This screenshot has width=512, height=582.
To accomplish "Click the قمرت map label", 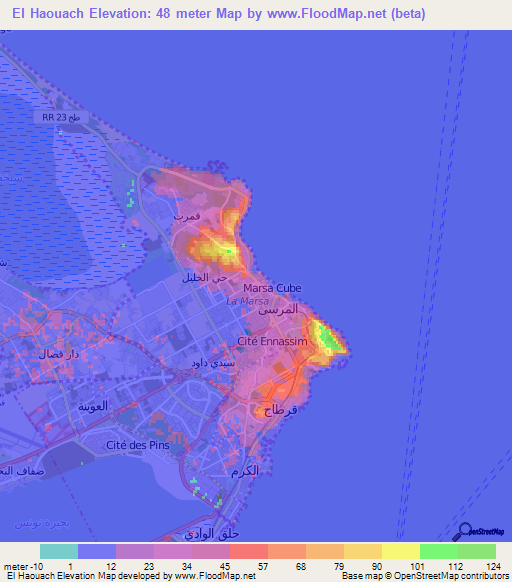I will pos(187,216).
